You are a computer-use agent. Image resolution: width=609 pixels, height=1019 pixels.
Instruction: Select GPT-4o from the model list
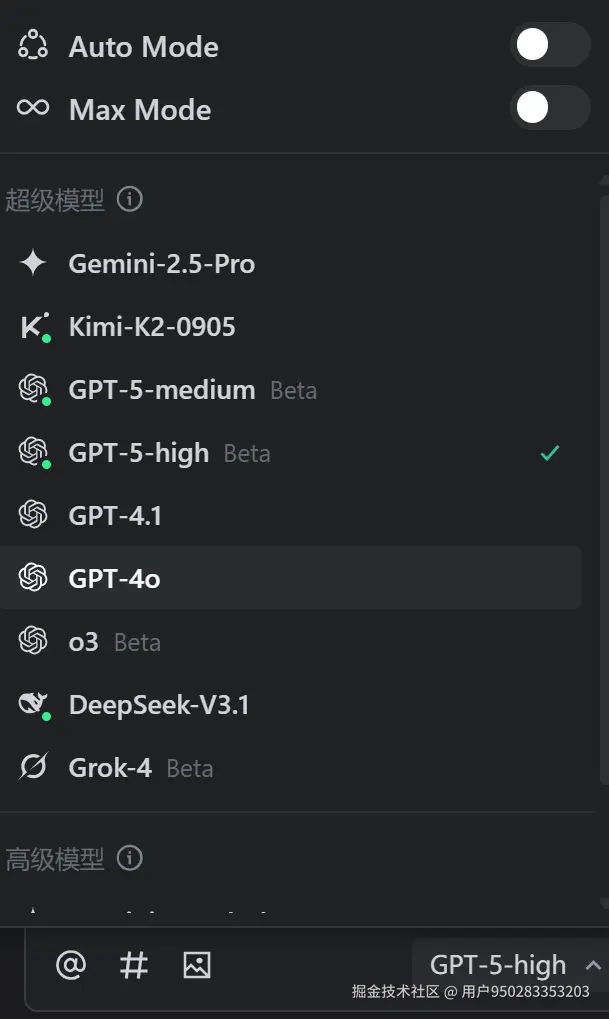pyautogui.click(x=290, y=578)
